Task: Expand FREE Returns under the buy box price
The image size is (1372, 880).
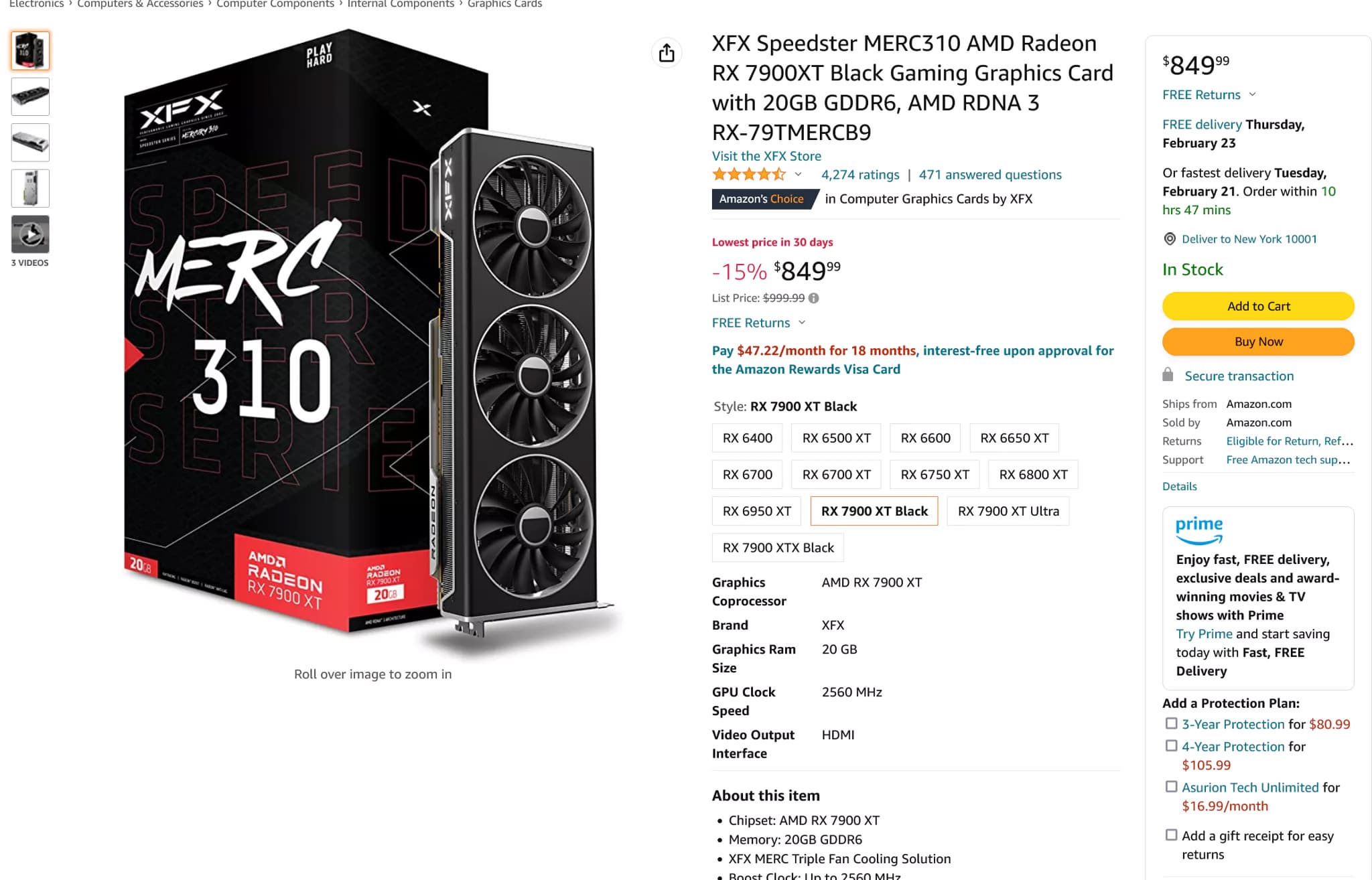Action: 1252,94
